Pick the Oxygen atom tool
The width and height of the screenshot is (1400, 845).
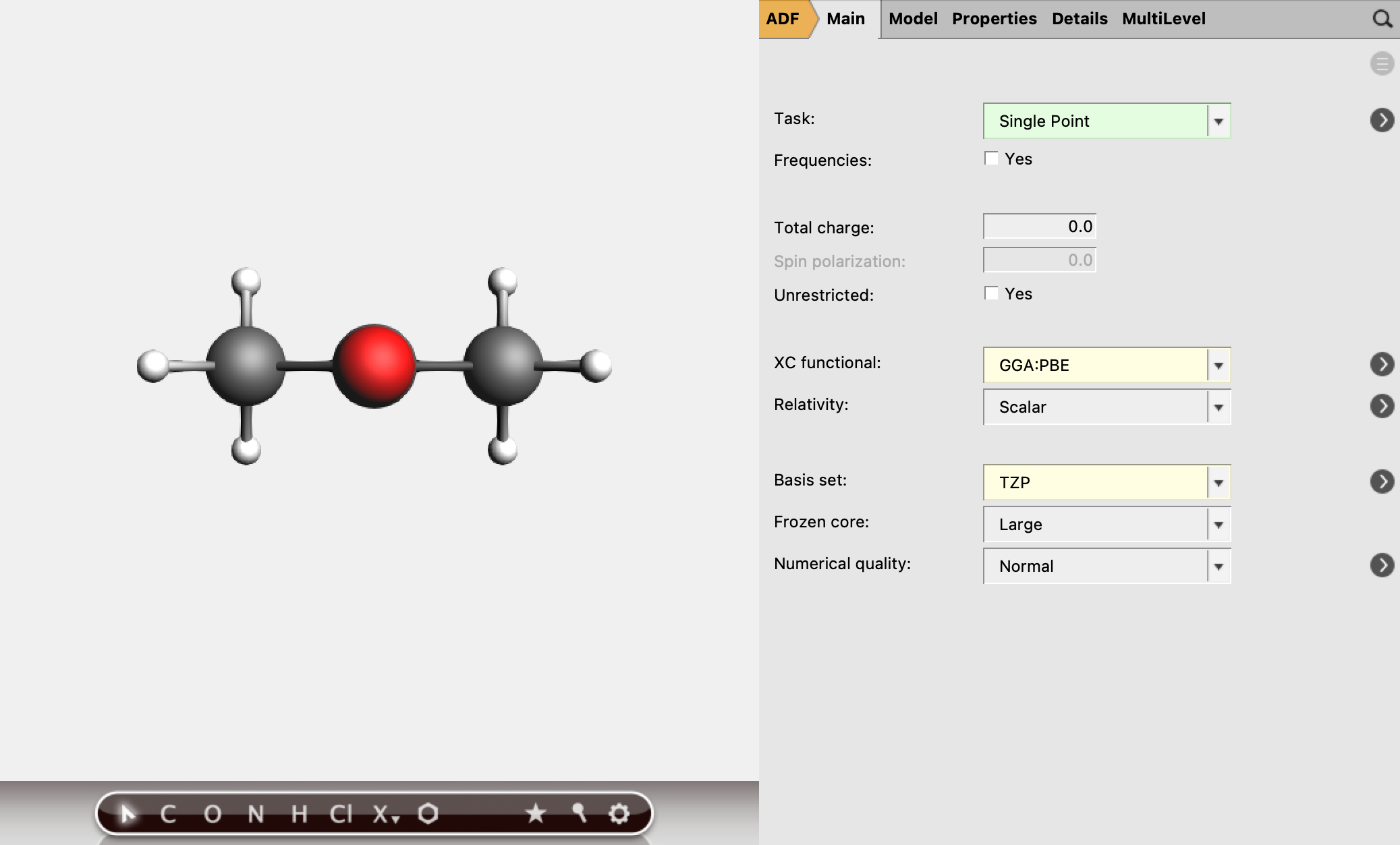click(213, 814)
